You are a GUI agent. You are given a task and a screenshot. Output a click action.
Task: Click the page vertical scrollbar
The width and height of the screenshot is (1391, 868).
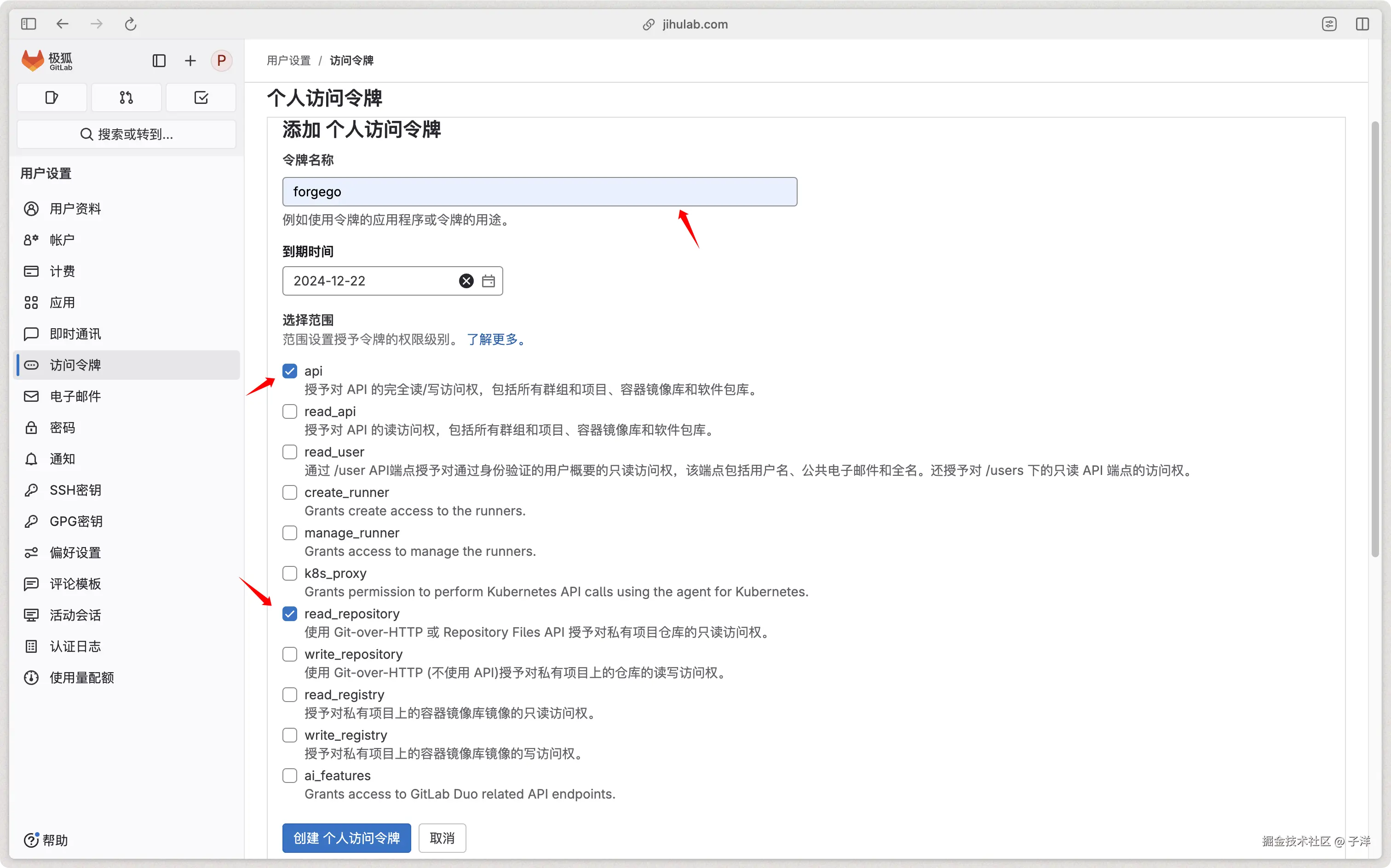point(1375,339)
